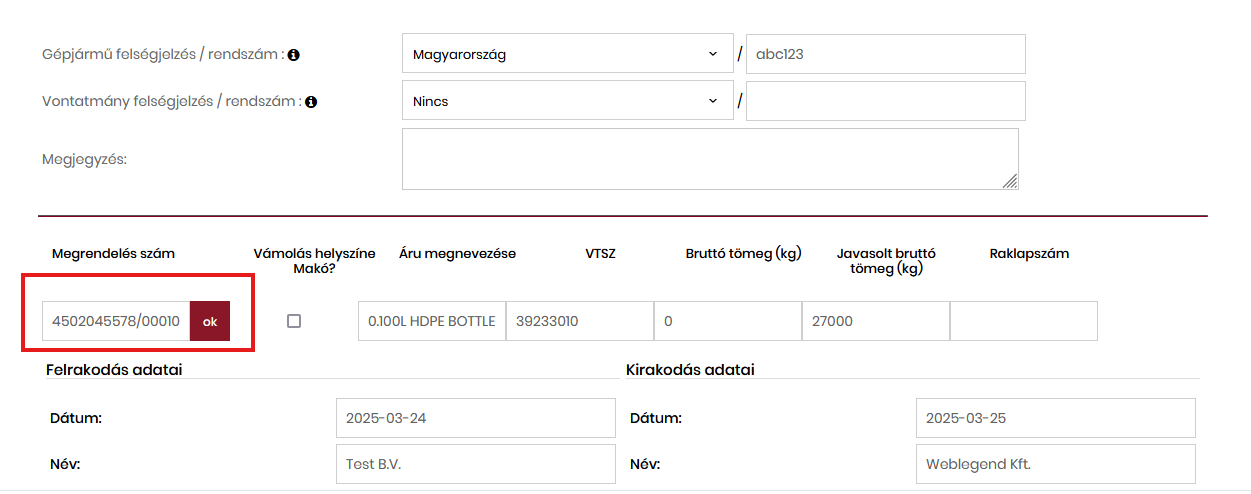Focus the empty Raklapszám field
The height and width of the screenshot is (494, 1251).
1023,321
